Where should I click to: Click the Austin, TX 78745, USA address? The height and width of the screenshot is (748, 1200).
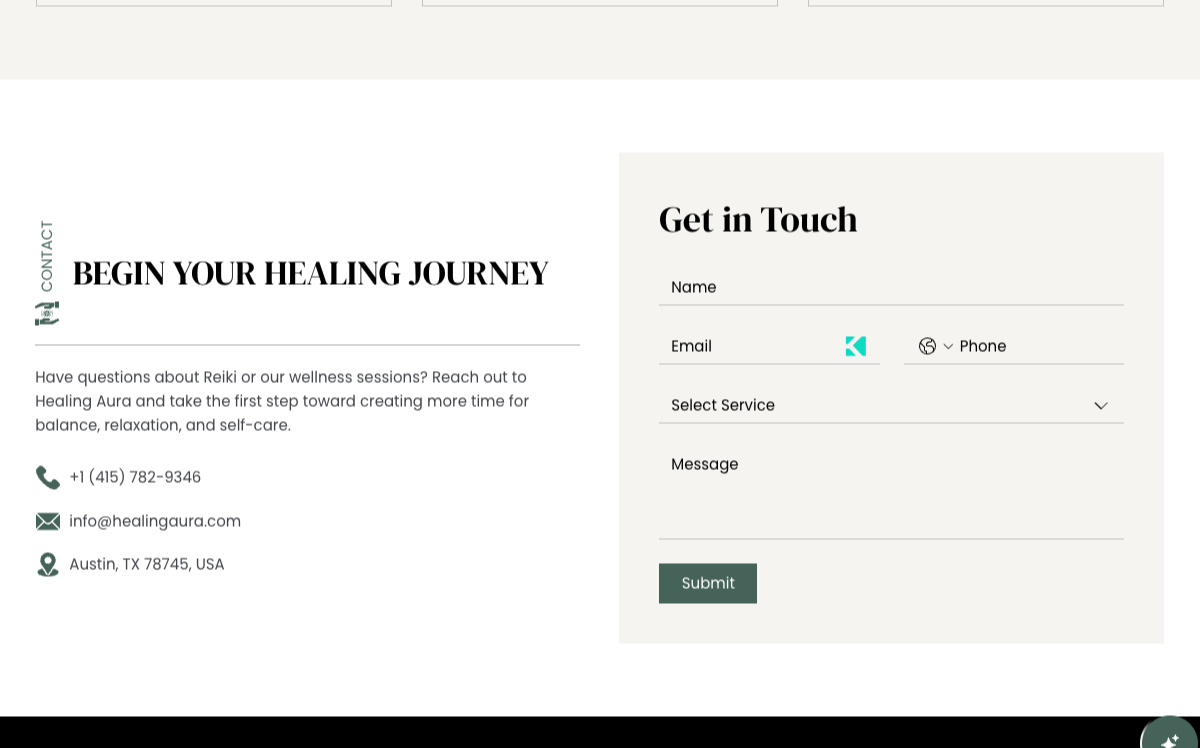pos(147,564)
